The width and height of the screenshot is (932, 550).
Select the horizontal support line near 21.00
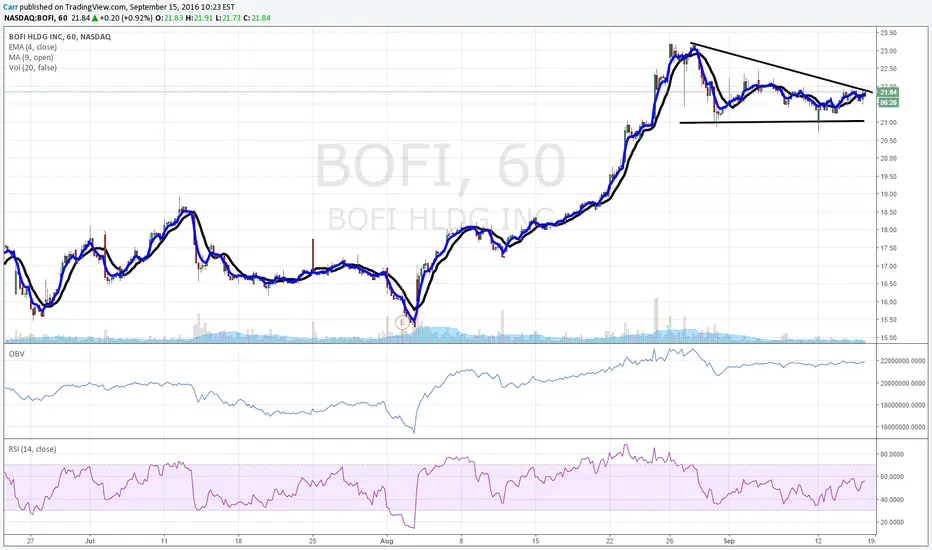(x=772, y=122)
